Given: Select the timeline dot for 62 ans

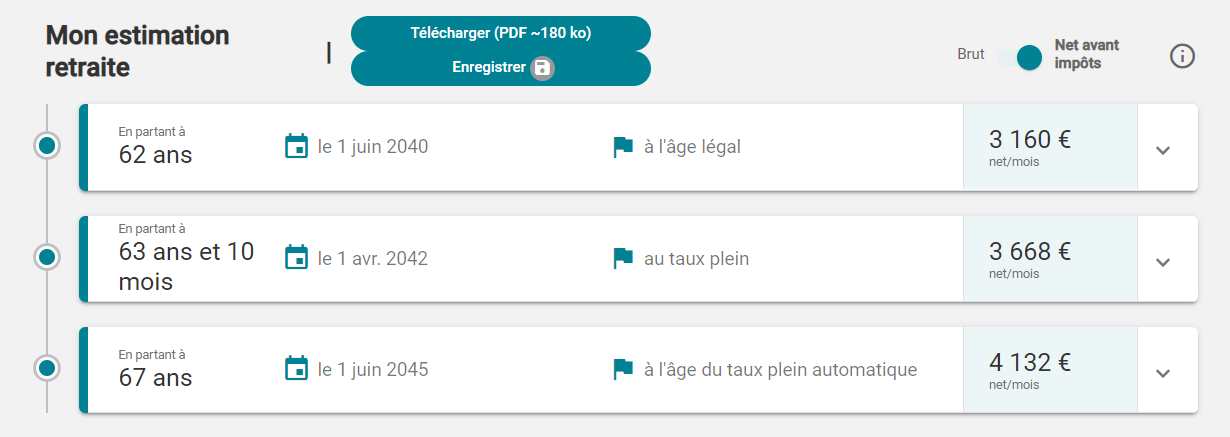Looking at the screenshot, I should coord(46,146).
